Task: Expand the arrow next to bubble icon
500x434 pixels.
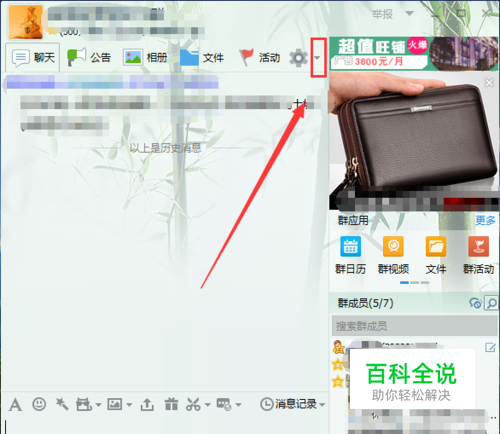Action: 238,405
